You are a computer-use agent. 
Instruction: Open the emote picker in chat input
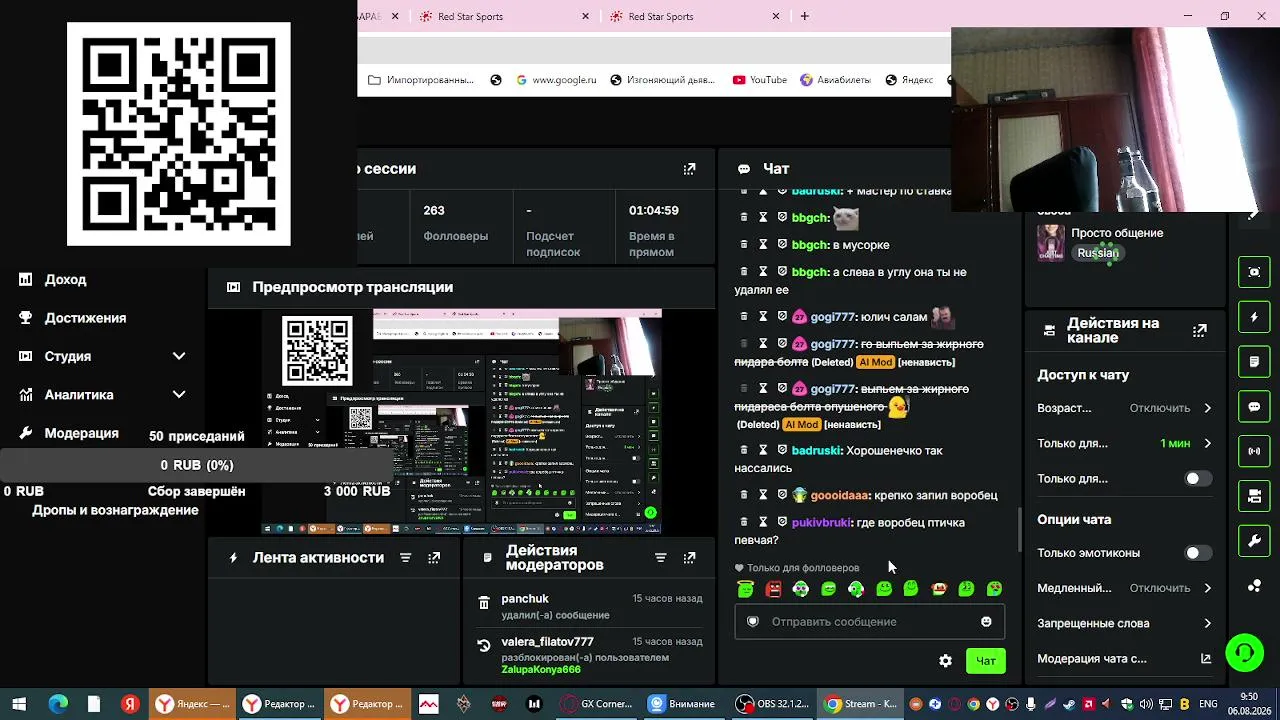coord(986,622)
